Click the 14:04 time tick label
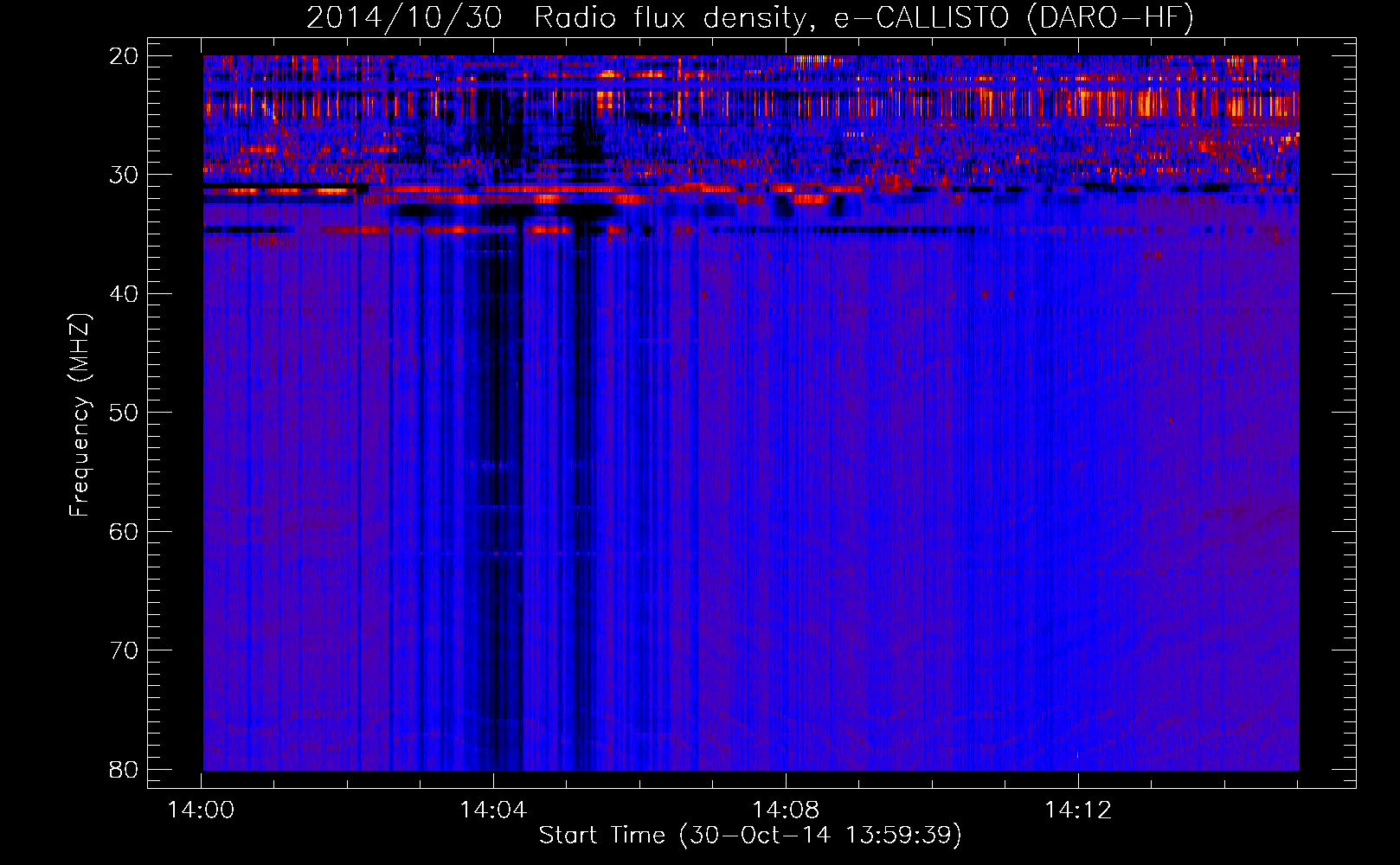The height and width of the screenshot is (865, 1400). point(493,811)
